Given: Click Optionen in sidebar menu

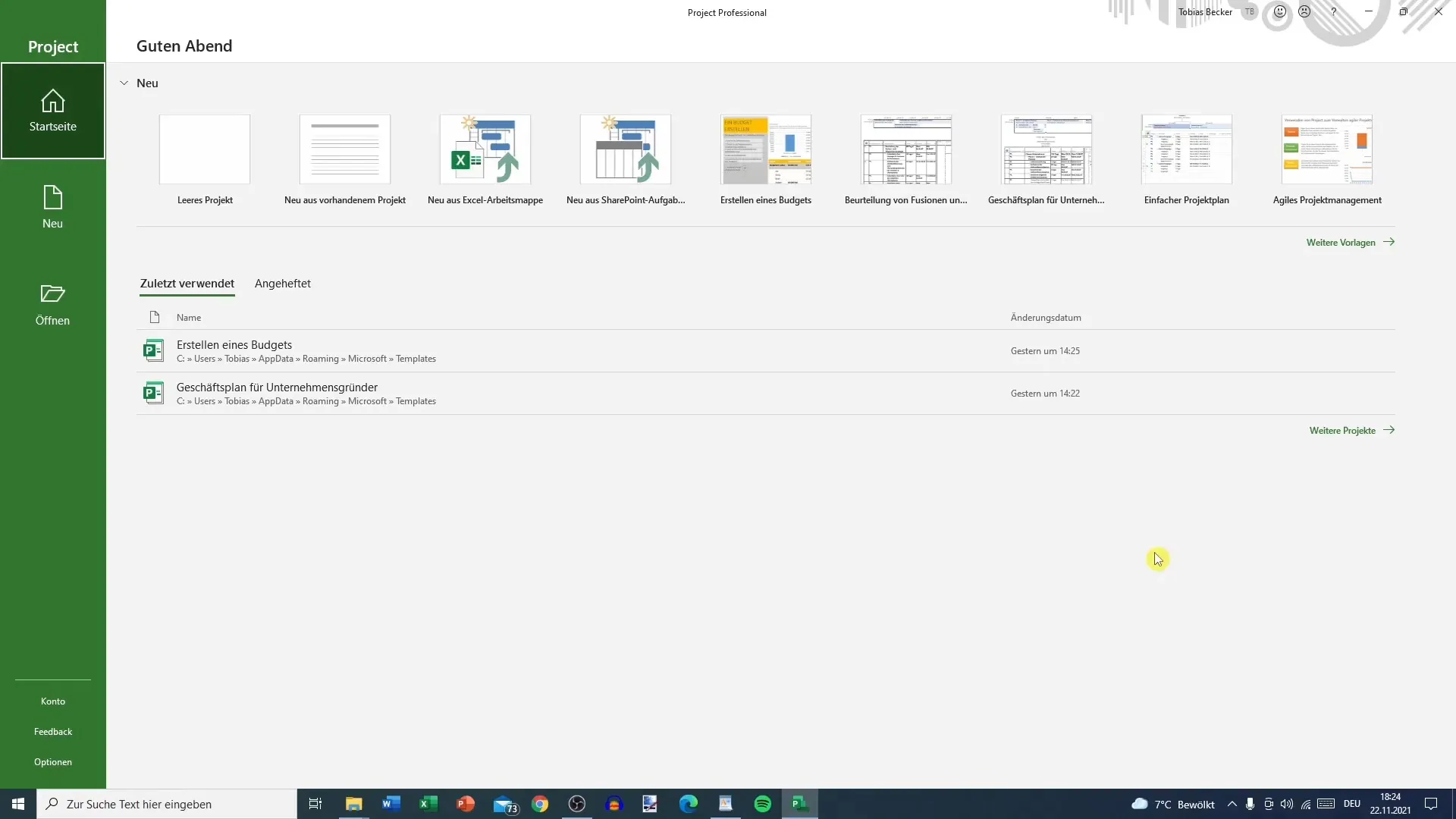Looking at the screenshot, I should click(53, 762).
